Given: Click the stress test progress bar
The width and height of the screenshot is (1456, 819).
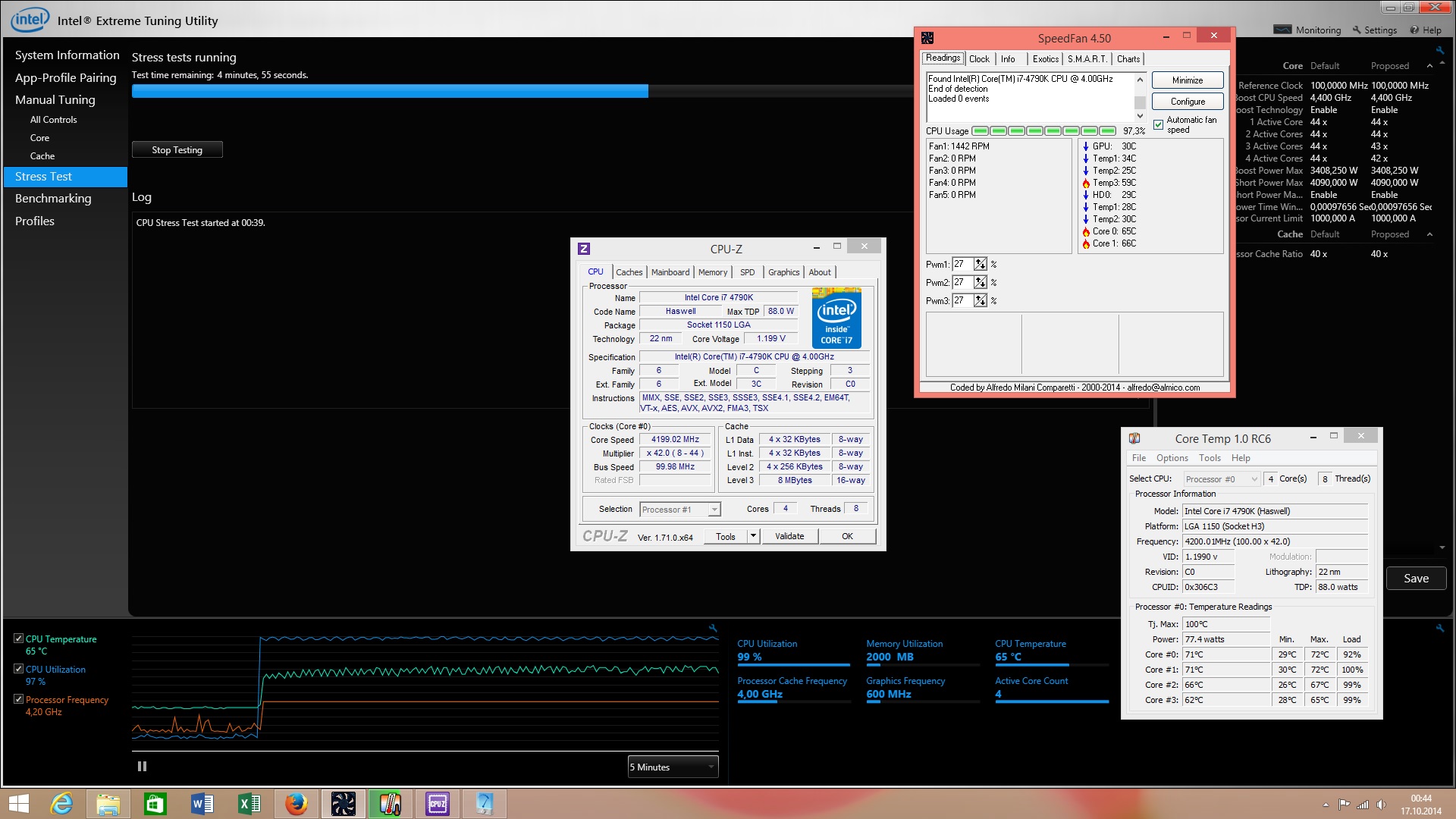Looking at the screenshot, I should 522,91.
